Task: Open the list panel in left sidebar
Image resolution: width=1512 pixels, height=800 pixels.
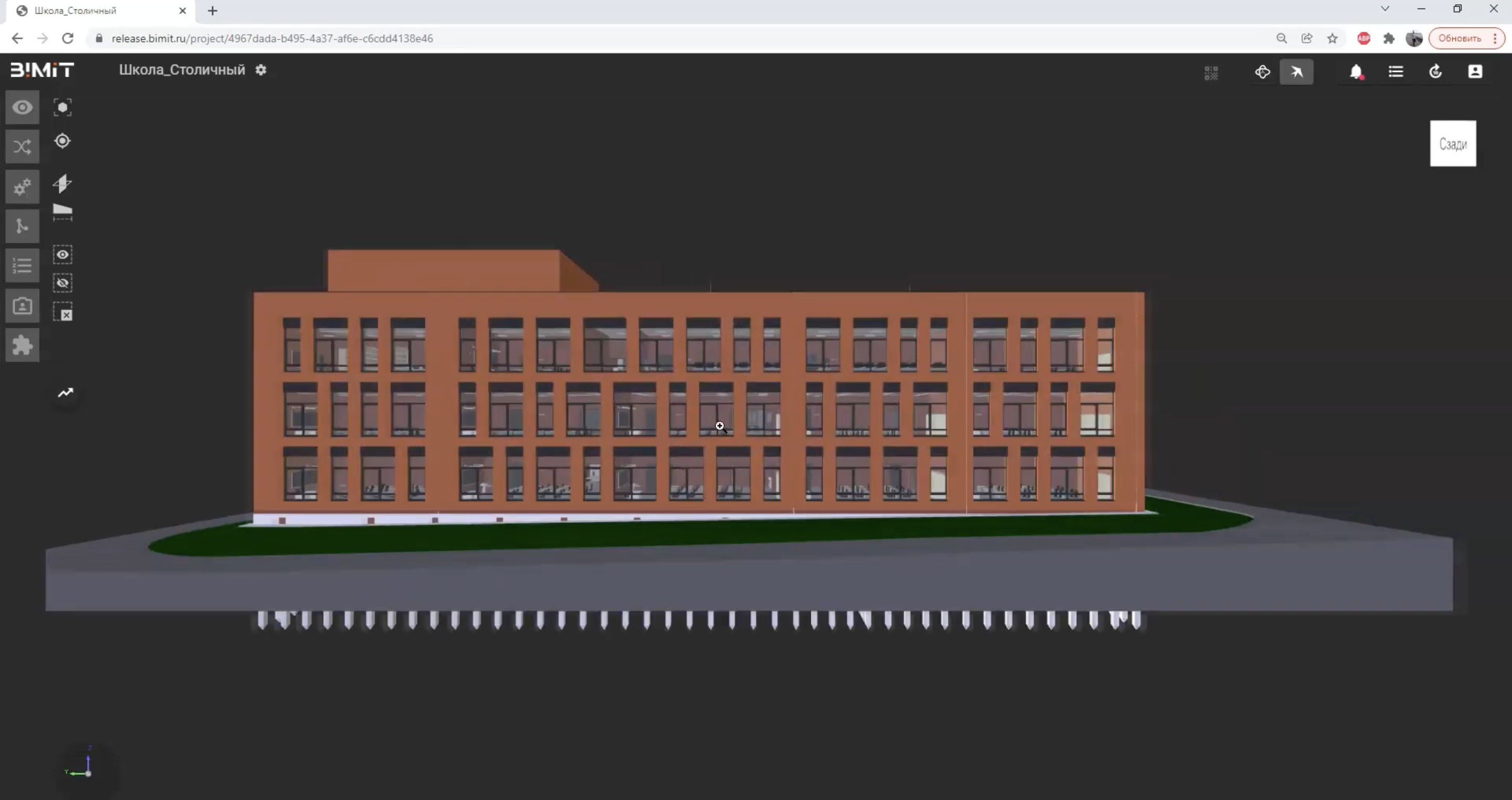Action: tap(22, 266)
